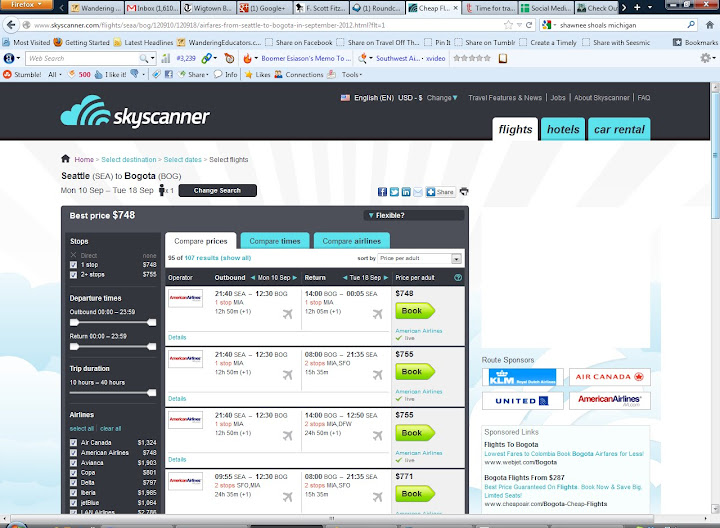Click the Home house icon in breadcrumb
This screenshot has height=528, width=720.
(65, 159)
